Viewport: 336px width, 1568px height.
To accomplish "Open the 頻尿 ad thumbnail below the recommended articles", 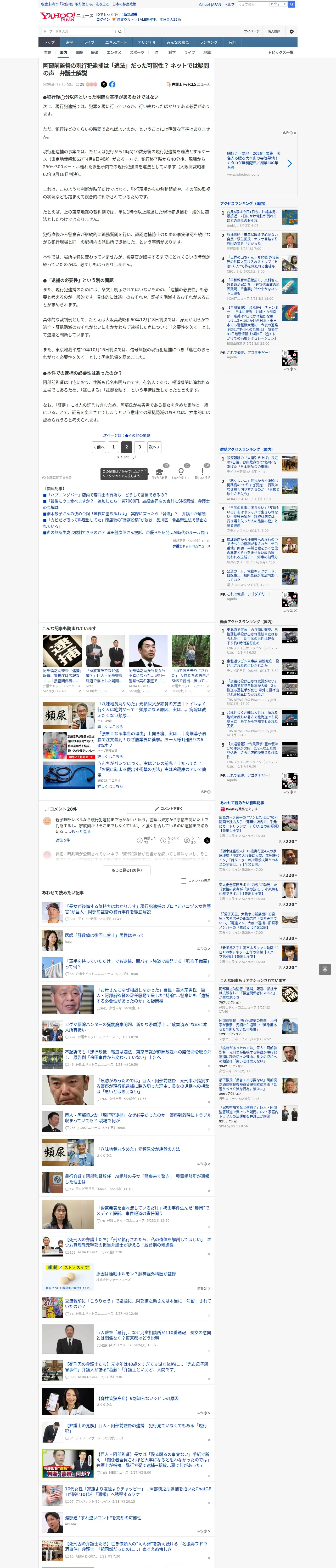I will pyautogui.click(x=68, y=716).
